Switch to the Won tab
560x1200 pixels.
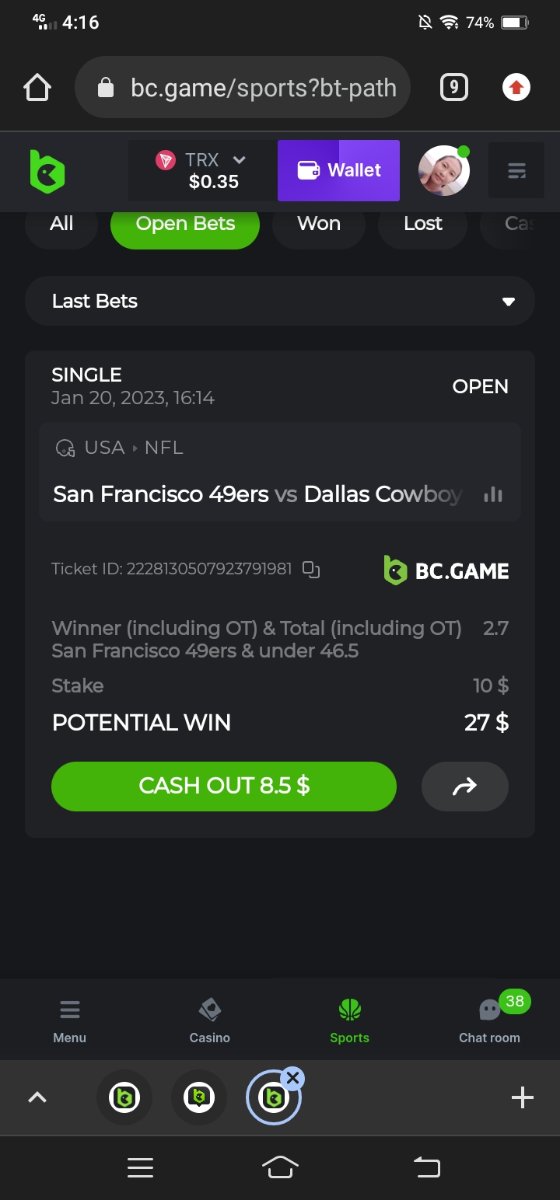tap(319, 223)
